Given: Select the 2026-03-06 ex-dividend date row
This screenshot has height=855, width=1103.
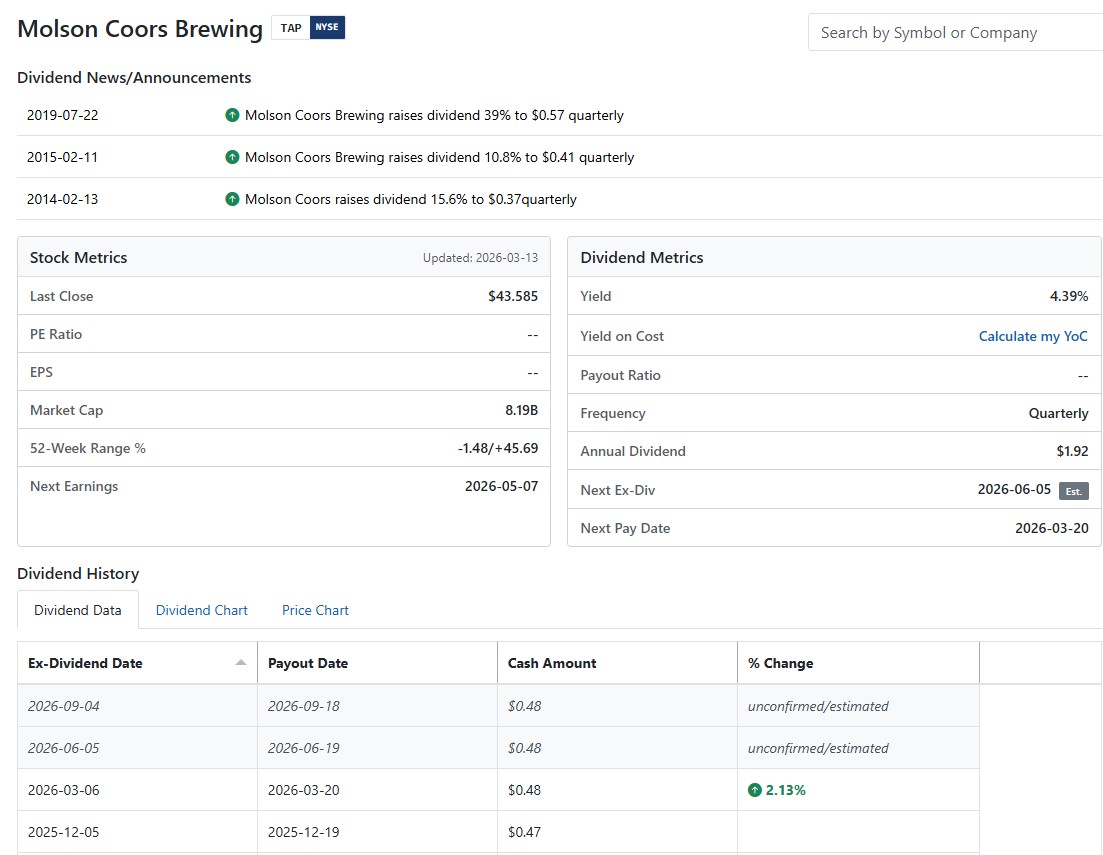Looking at the screenshot, I should tap(64, 790).
